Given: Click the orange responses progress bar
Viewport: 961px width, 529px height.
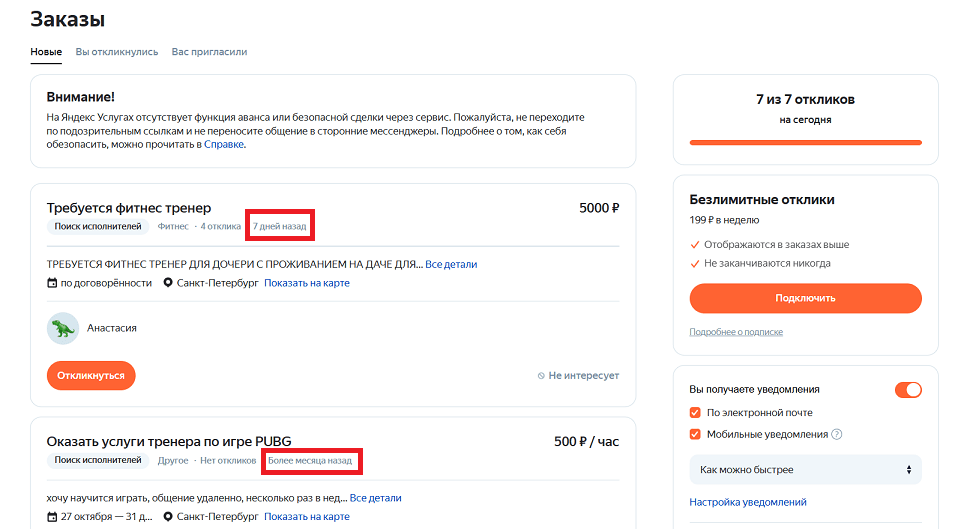Looking at the screenshot, I should (805, 142).
